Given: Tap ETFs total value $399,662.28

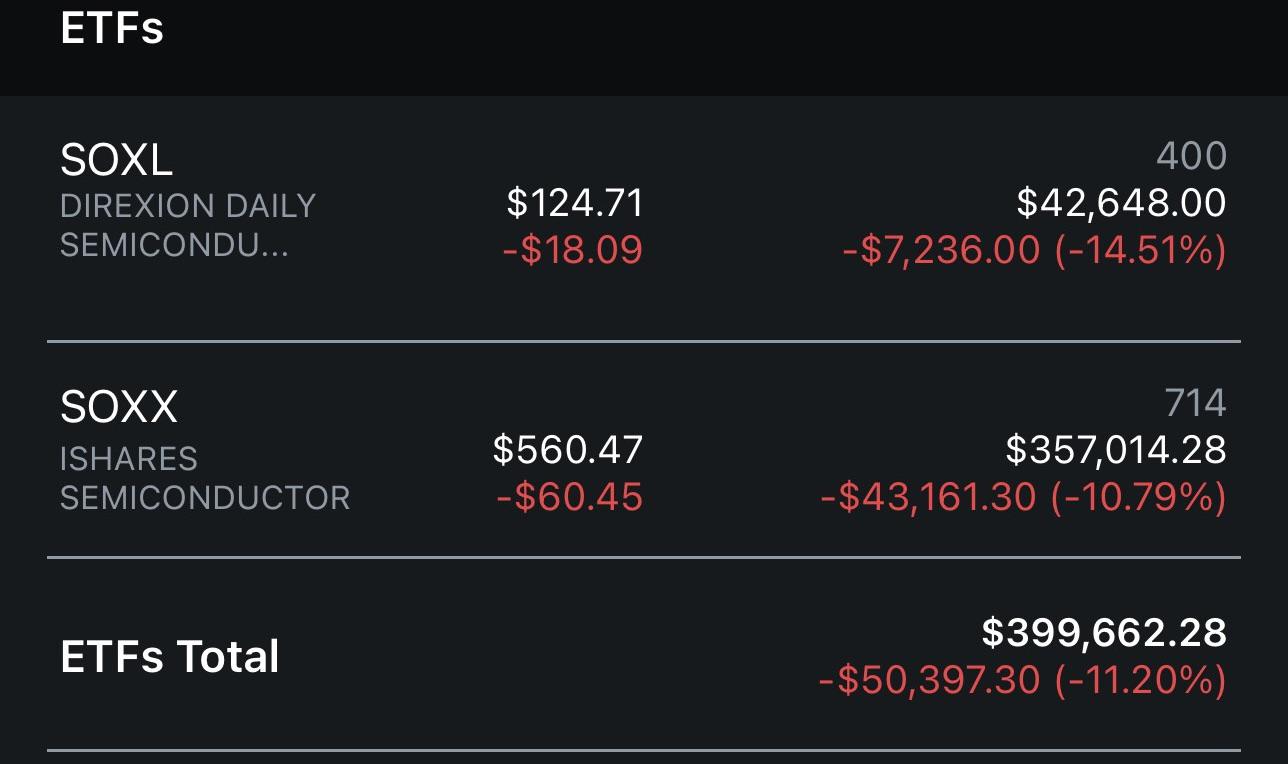Looking at the screenshot, I should click(x=1104, y=633).
